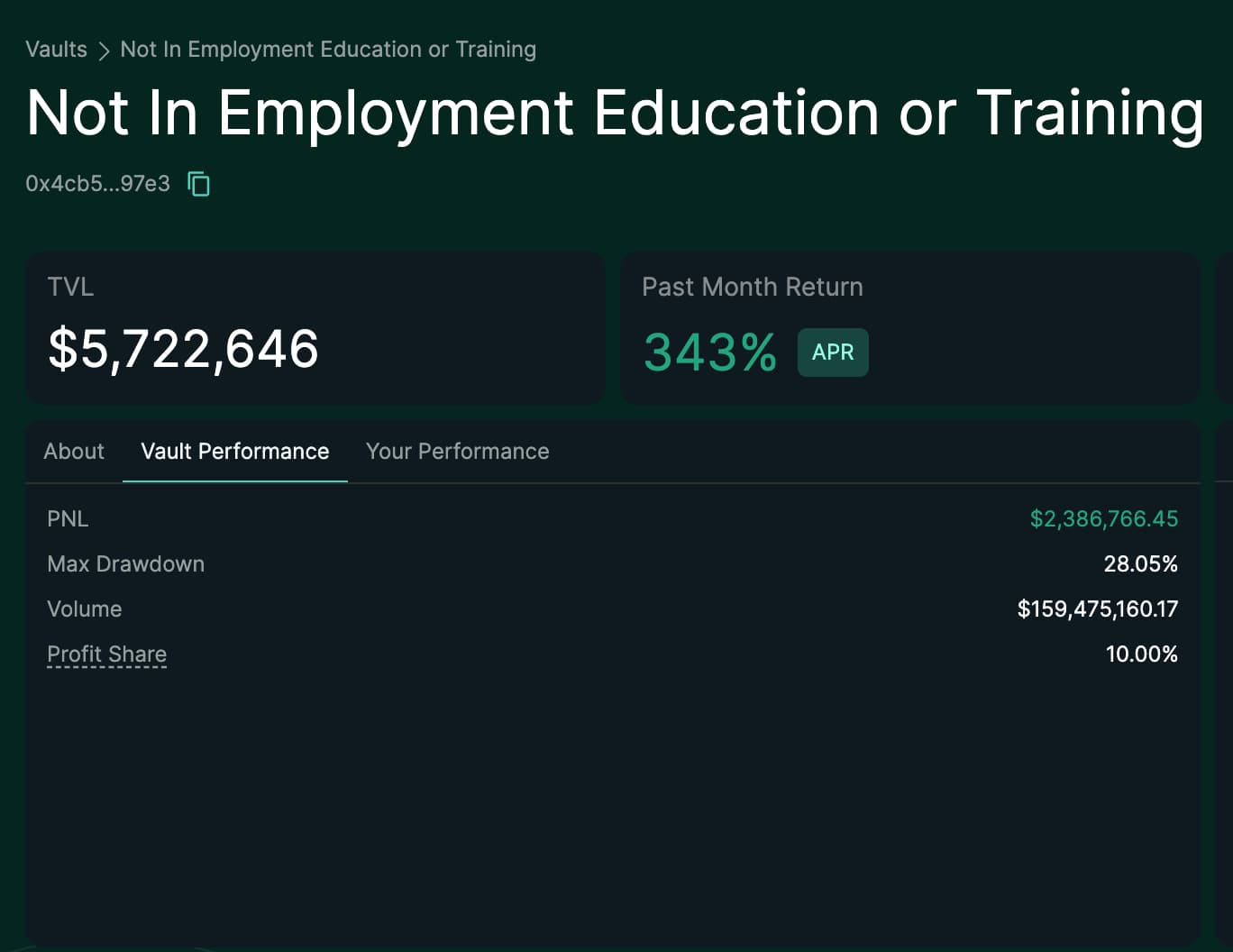
Task: Click the vault address 0x4cb5...97e3 text
Action: tap(97, 184)
